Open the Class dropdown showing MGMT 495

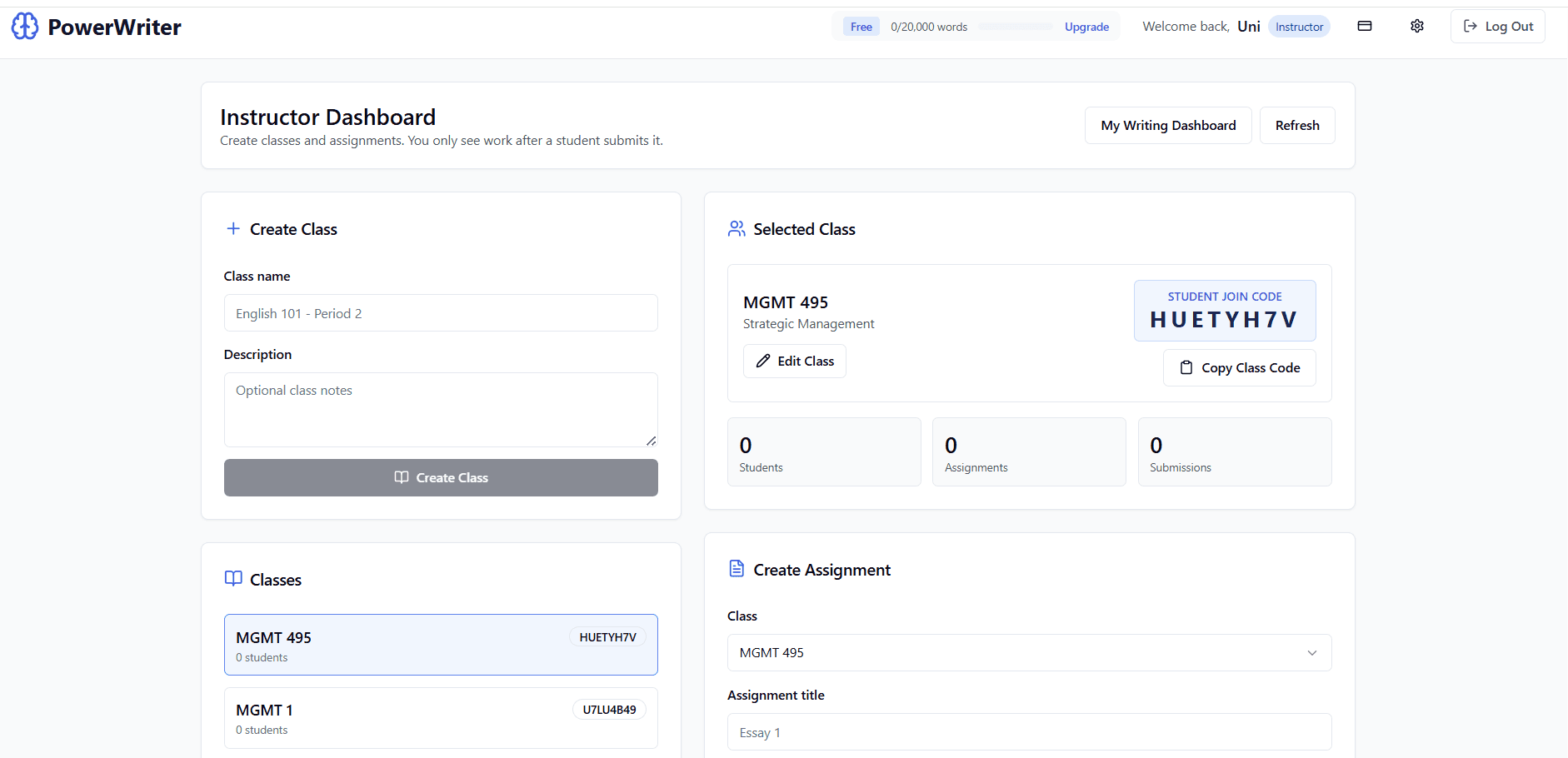pos(1029,653)
